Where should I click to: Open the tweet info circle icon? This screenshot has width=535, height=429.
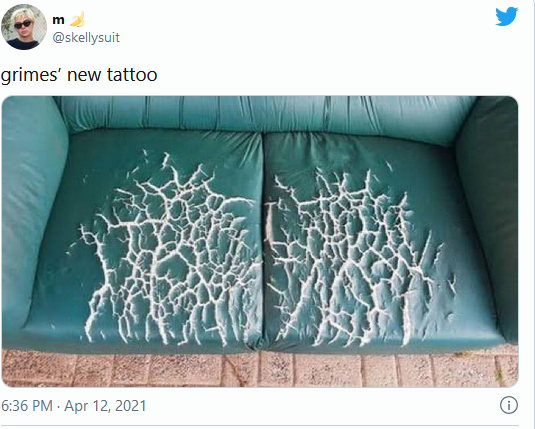coord(509,405)
